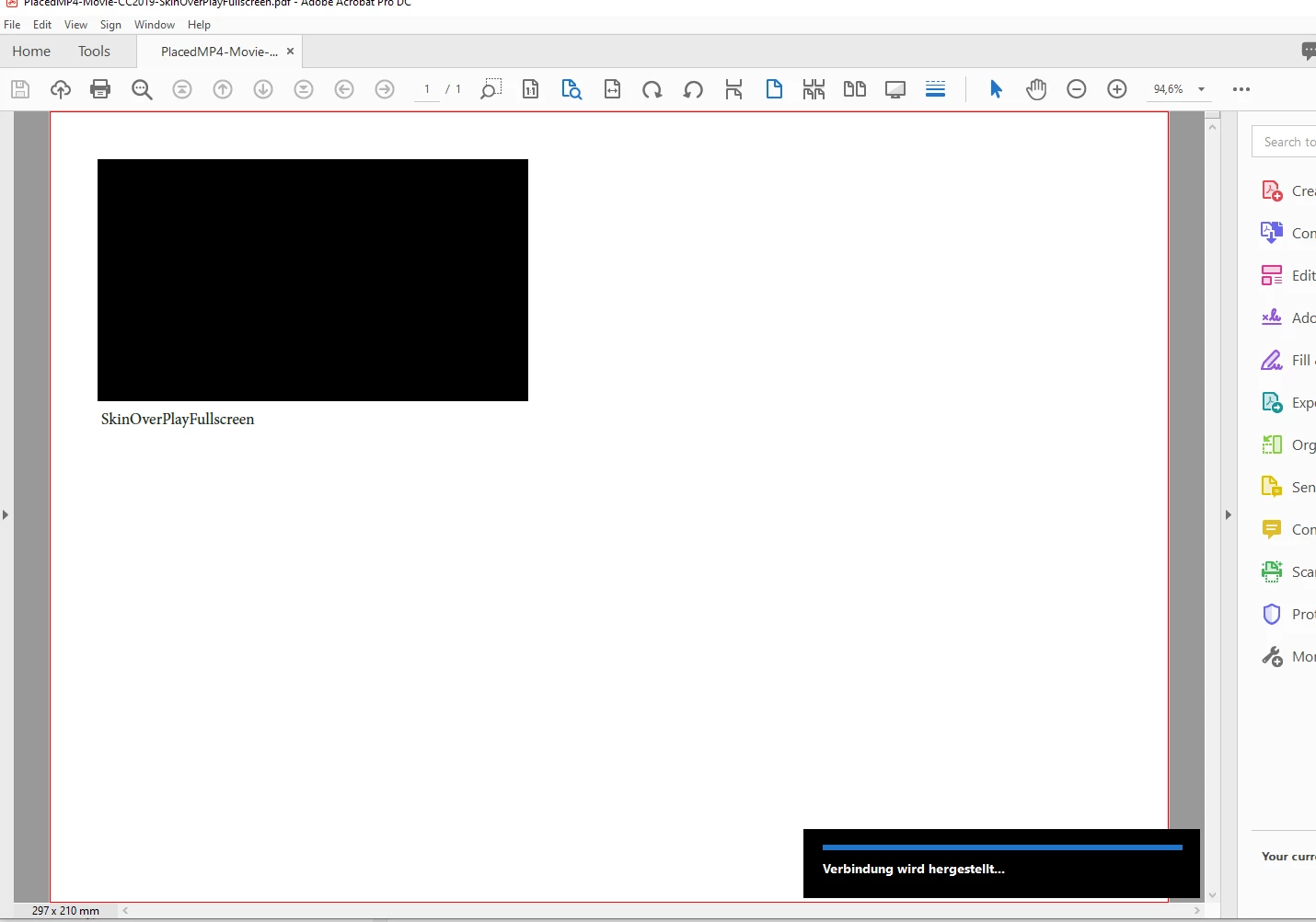Open the Window menu
This screenshot has width=1316, height=922.
(x=155, y=25)
